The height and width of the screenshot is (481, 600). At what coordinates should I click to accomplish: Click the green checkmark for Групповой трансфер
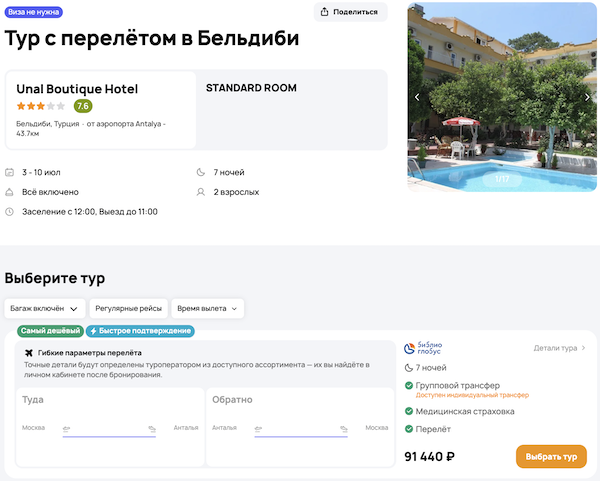click(408, 385)
